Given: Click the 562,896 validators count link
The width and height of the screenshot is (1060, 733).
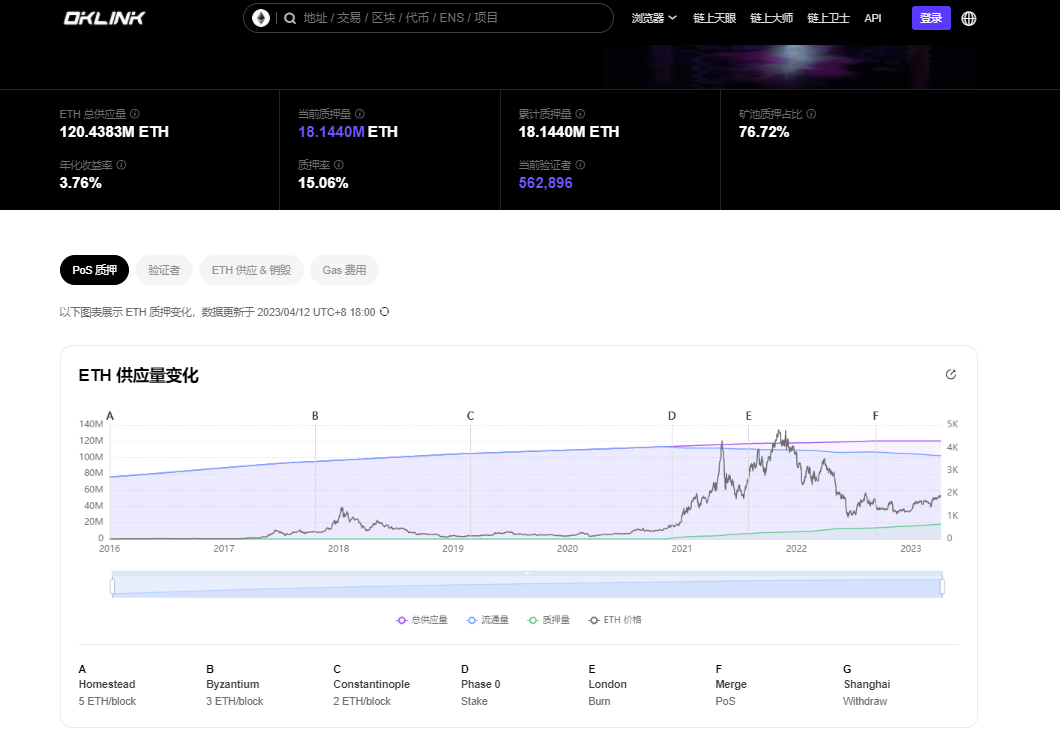Looking at the screenshot, I should pos(545,182).
